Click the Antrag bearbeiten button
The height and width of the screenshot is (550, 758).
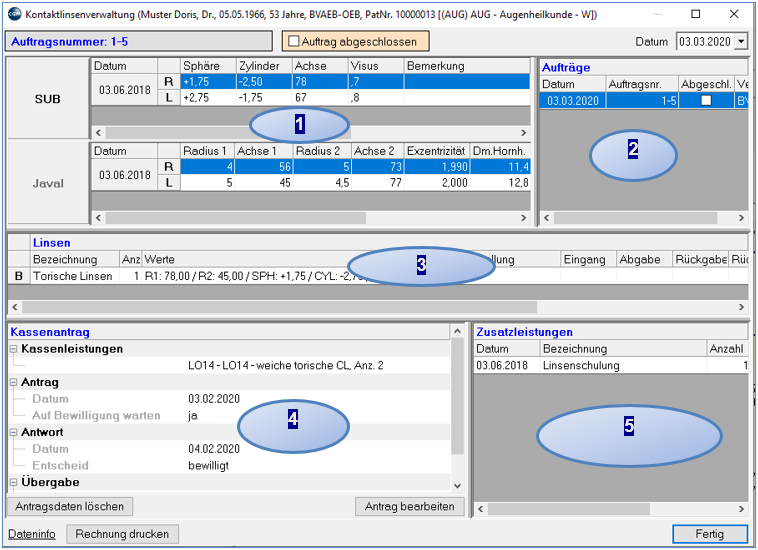[x=409, y=507]
